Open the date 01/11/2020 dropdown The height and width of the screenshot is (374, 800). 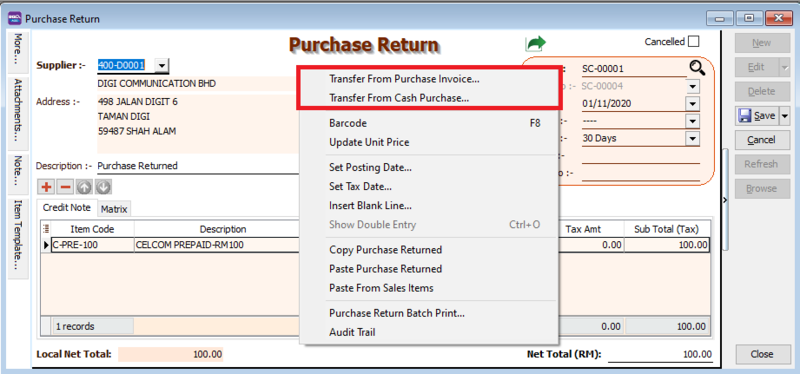click(692, 104)
